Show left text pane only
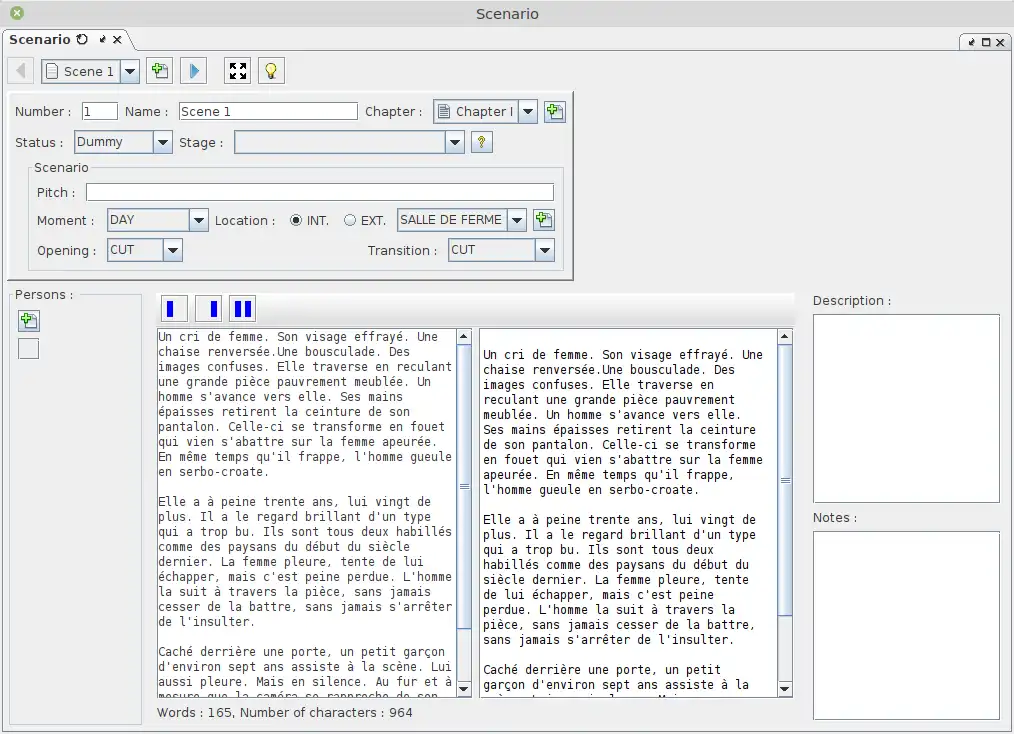Screen dimensions: 1014x734 point(174,308)
